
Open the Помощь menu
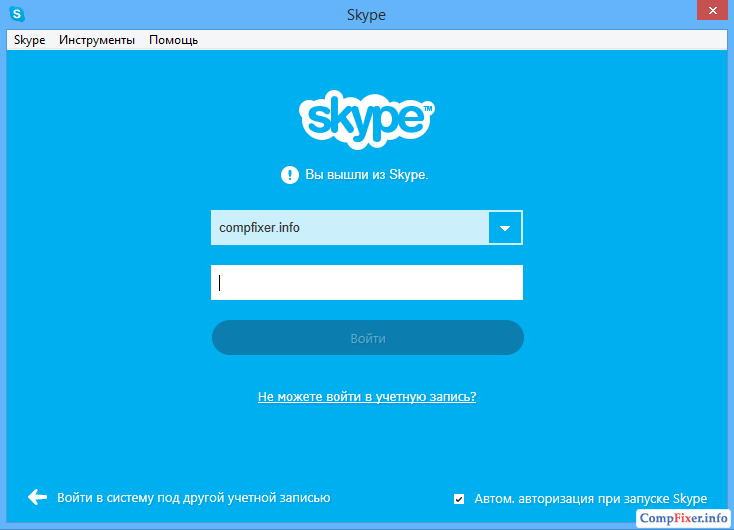pos(173,40)
